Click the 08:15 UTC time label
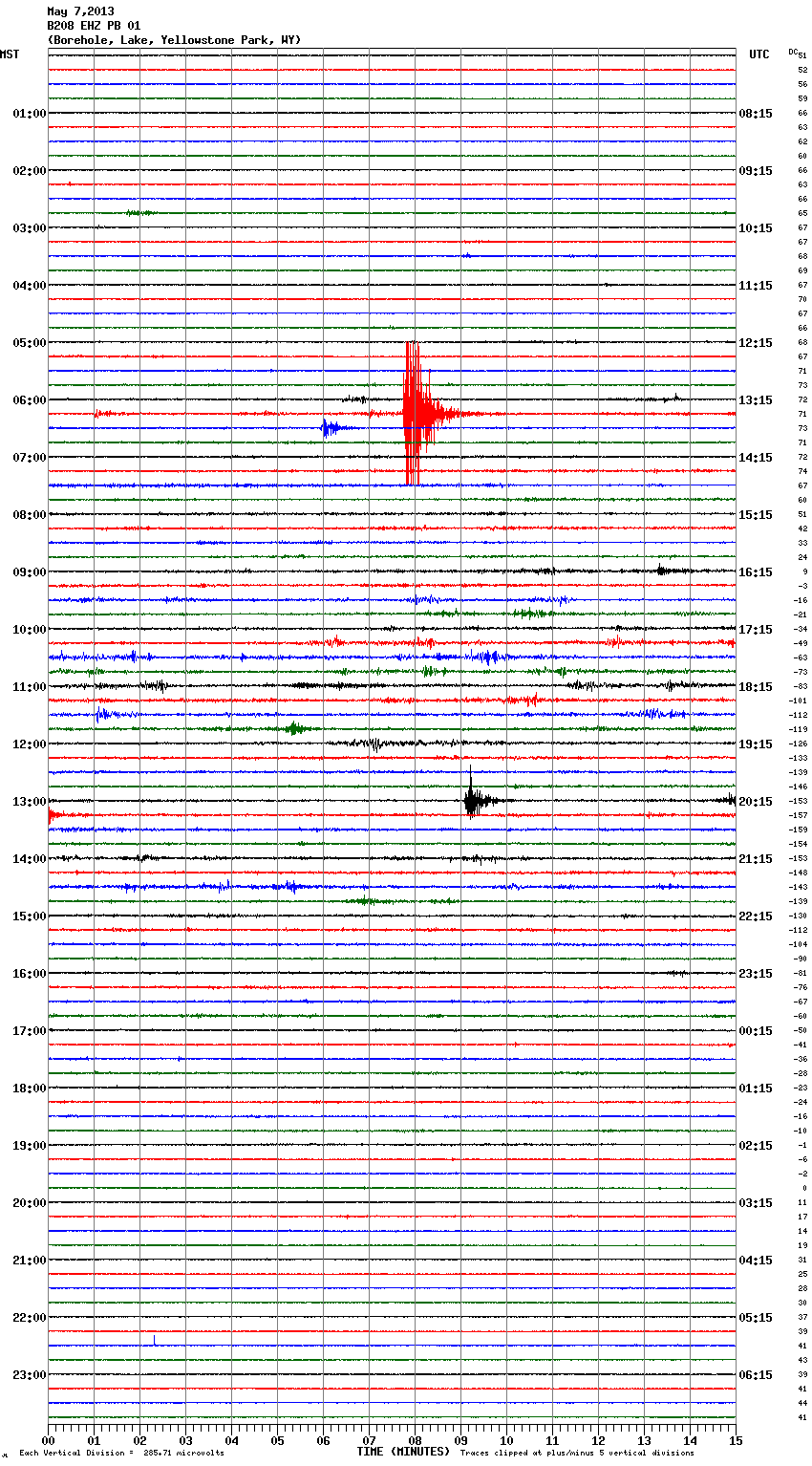The image size is (812, 1466). point(756,114)
